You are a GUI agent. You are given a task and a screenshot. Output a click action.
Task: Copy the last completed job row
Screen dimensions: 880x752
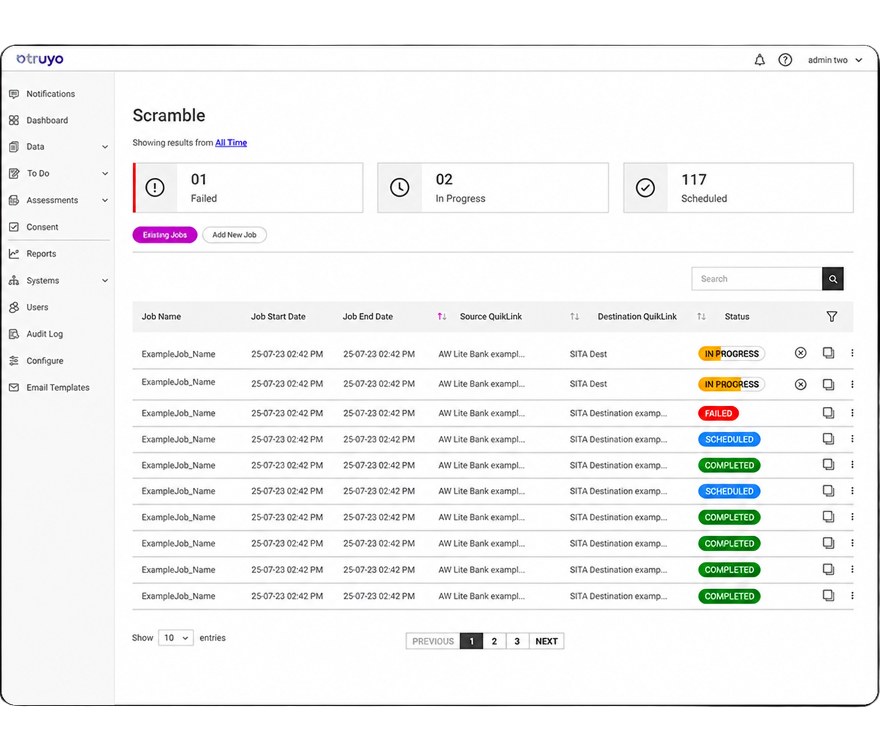pos(828,595)
